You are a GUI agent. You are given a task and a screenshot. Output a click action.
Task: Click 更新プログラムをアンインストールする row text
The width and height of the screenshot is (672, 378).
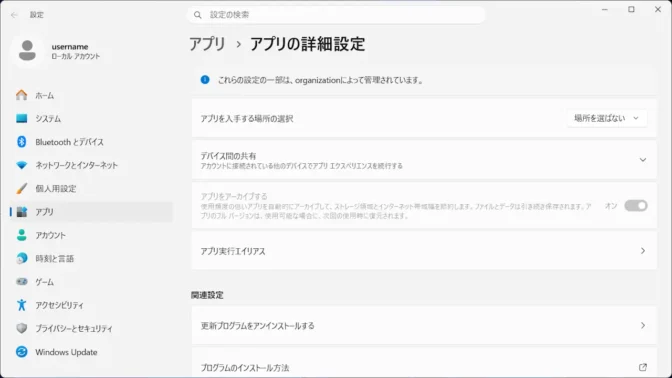pos(257,326)
